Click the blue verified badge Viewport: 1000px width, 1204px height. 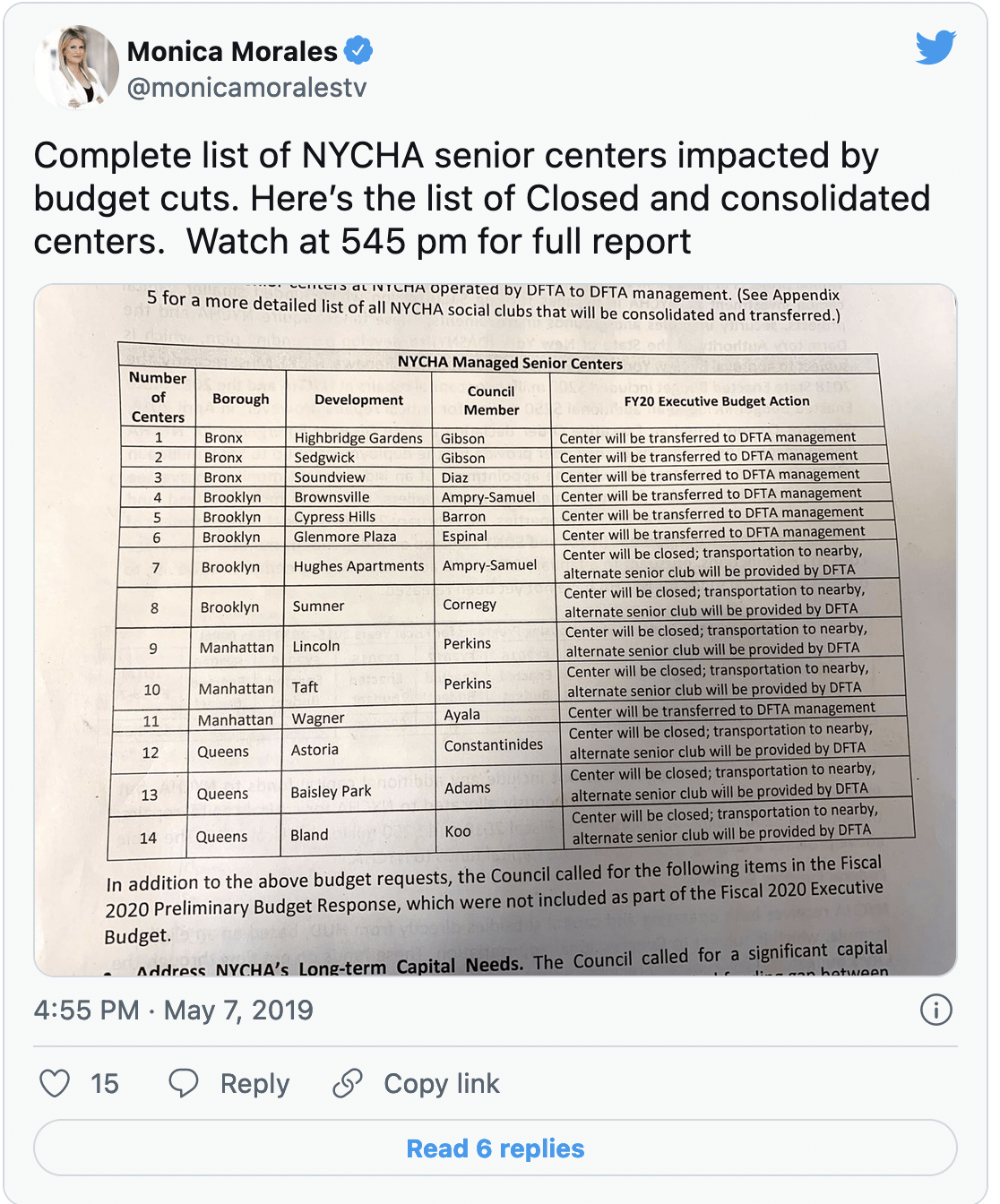coord(359,51)
